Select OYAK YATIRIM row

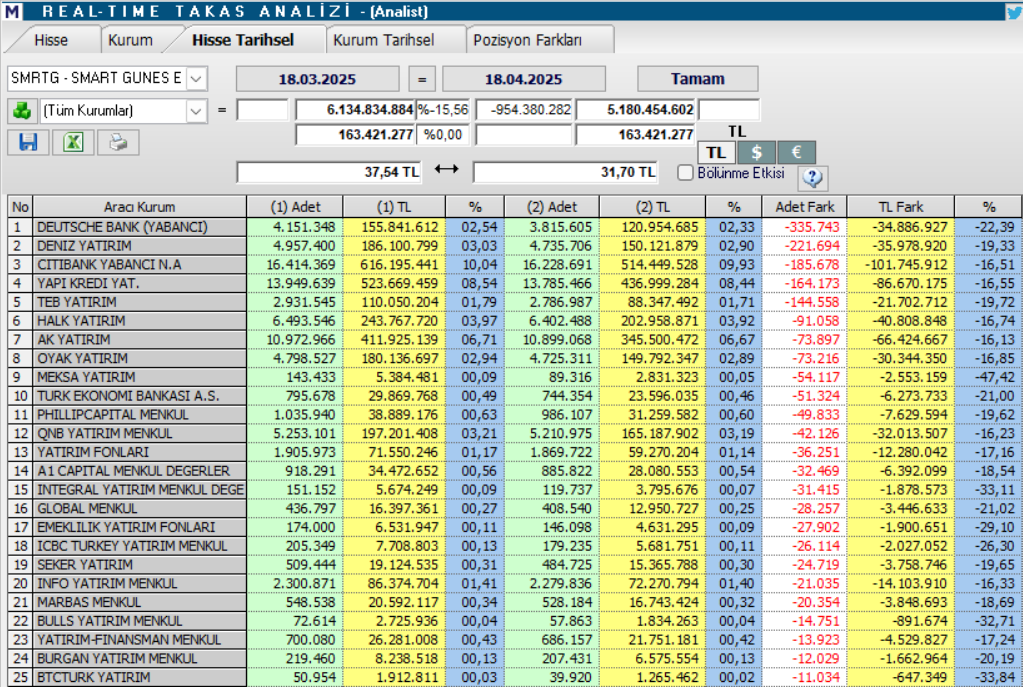[515, 358]
